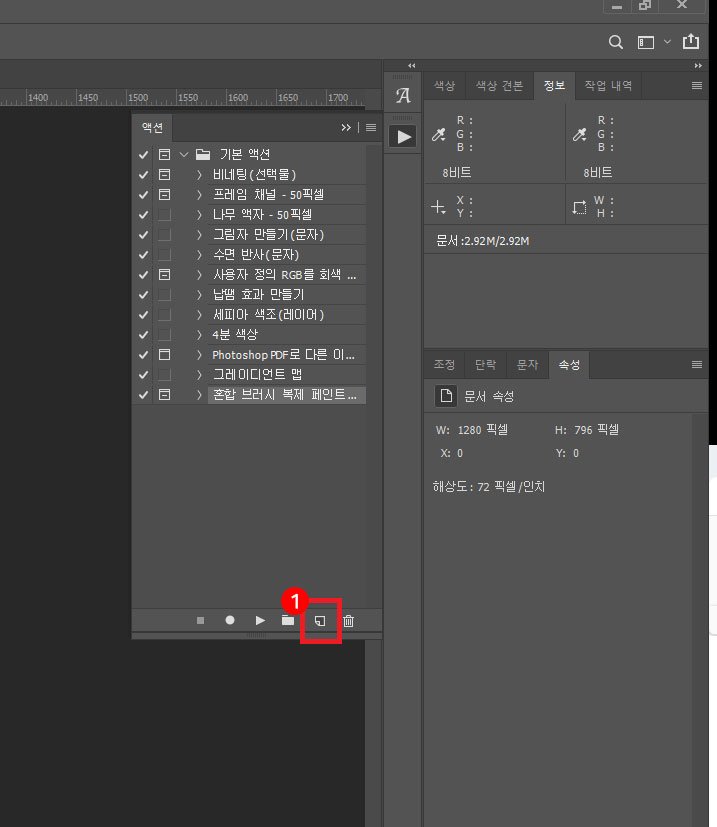Viewport: 717px width, 827px height.
Task: Click the begin recording circle button
Action: coord(230,621)
